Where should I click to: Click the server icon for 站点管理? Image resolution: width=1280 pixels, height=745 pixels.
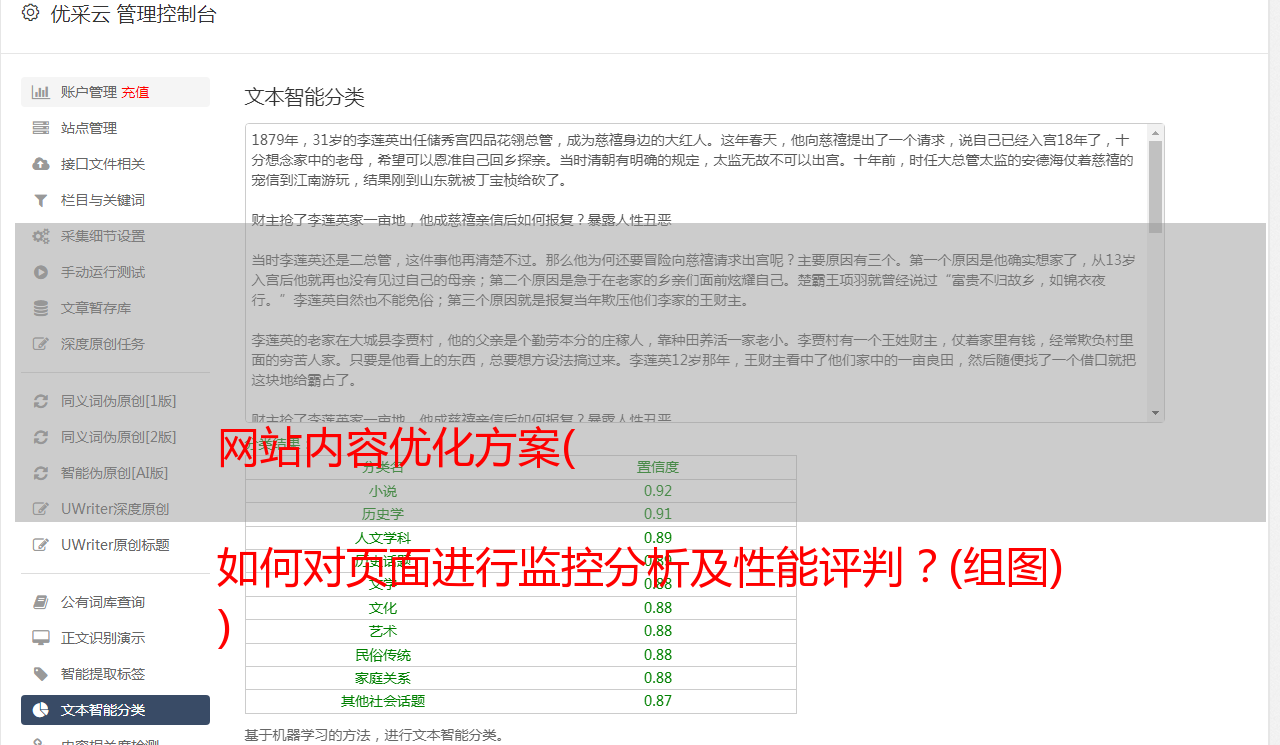tap(41, 128)
